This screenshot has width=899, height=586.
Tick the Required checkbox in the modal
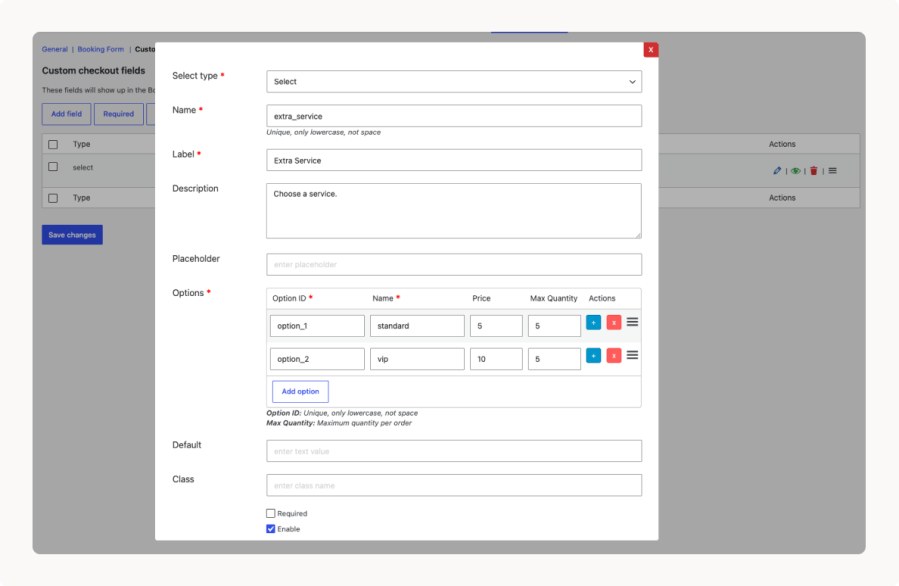pyautogui.click(x=271, y=513)
